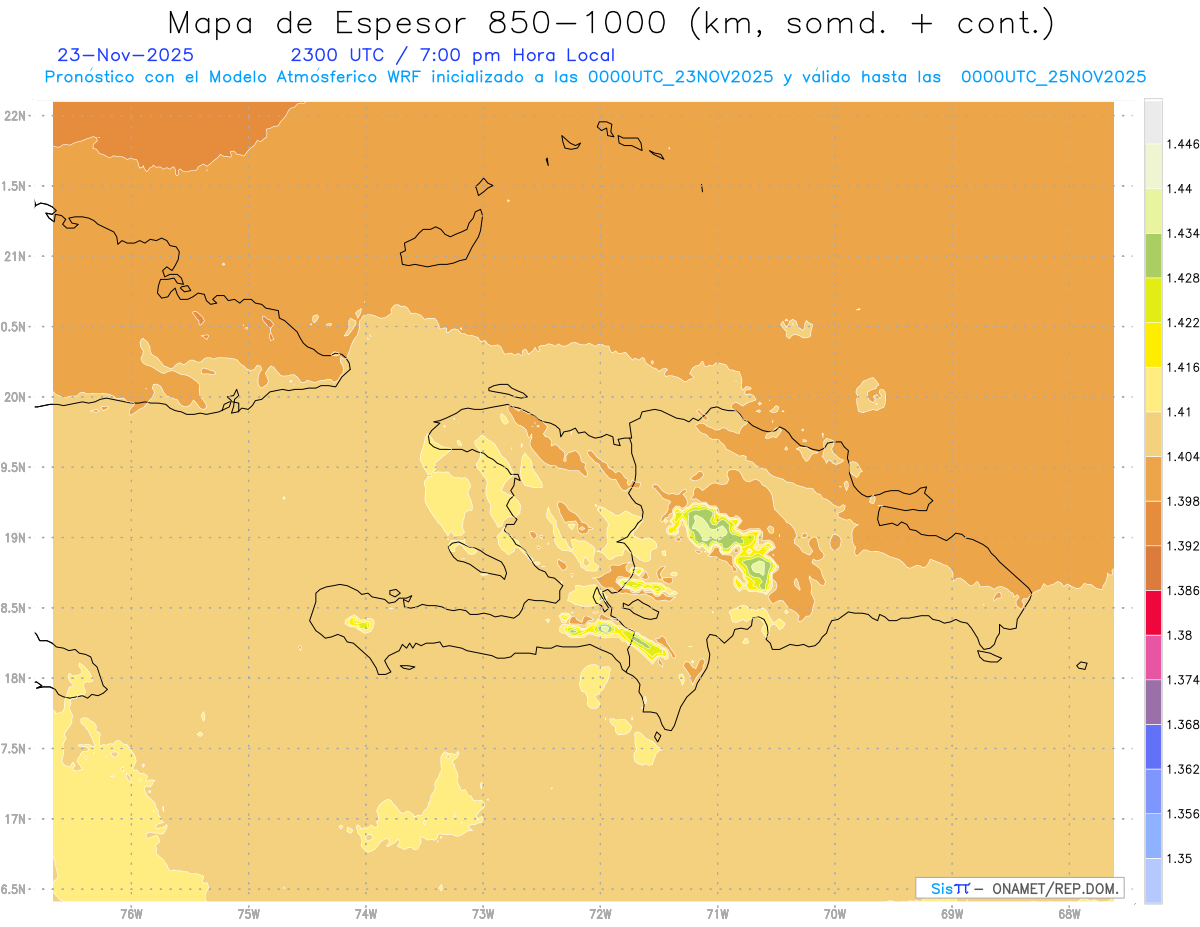
Task: Click the legend value '1.368'
Action: (1183, 724)
